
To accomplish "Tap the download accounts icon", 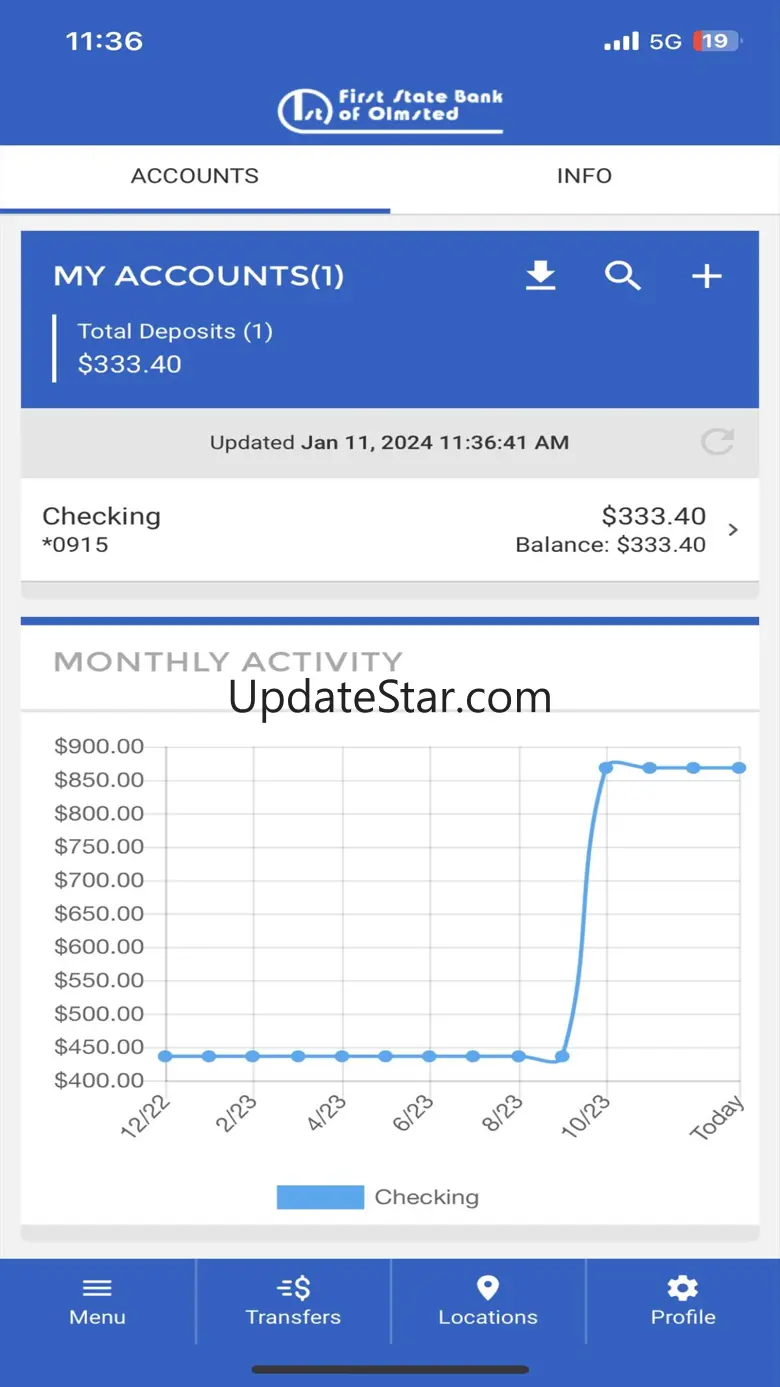I will (x=541, y=275).
